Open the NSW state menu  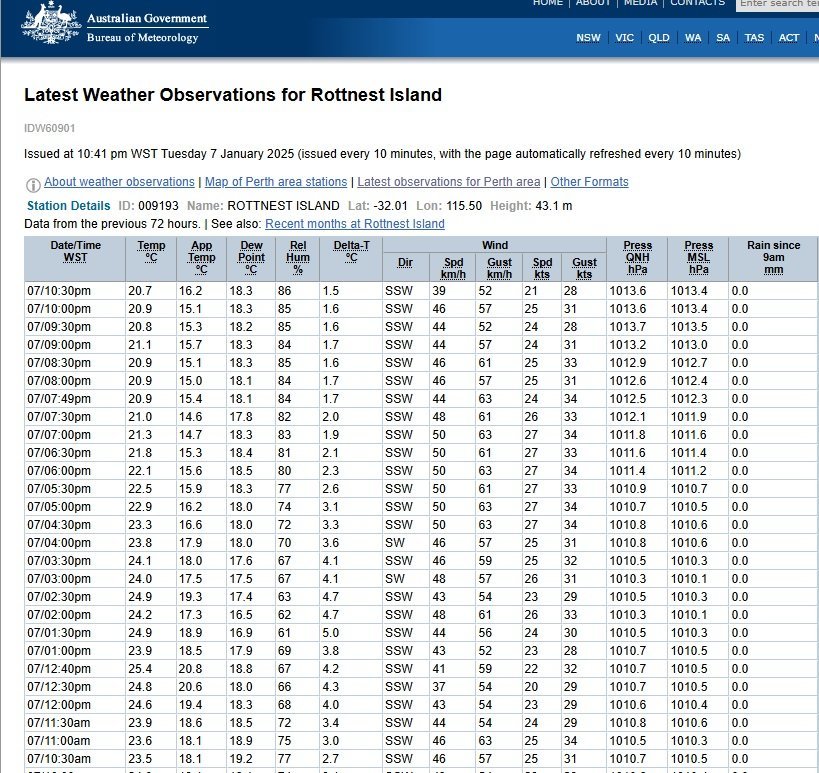[588, 38]
